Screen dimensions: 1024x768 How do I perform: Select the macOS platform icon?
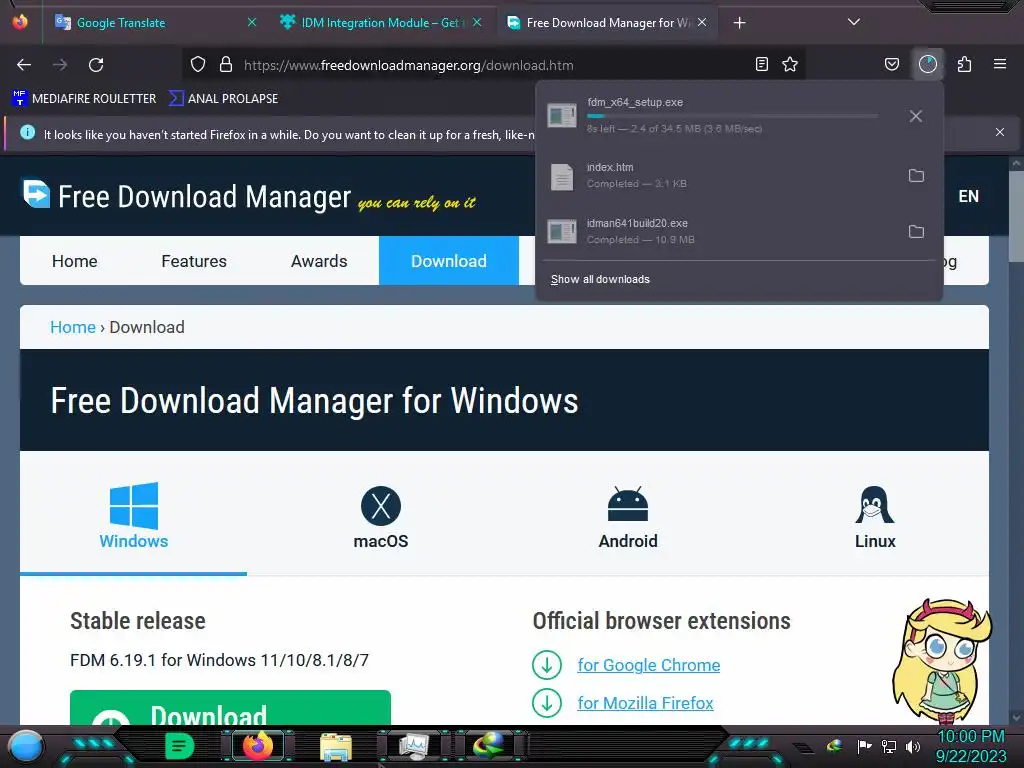381,506
